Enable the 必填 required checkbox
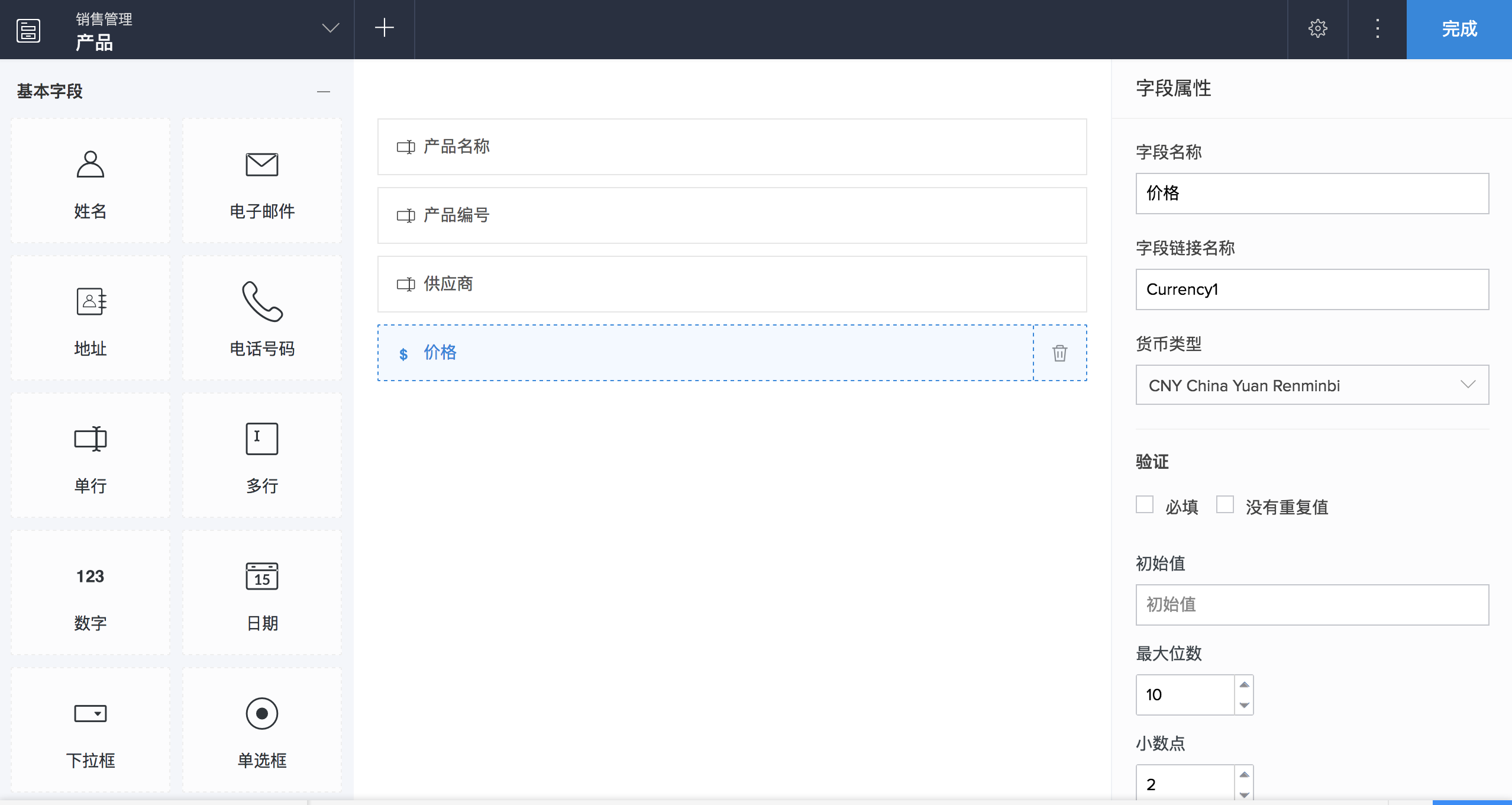 [x=1145, y=505]
